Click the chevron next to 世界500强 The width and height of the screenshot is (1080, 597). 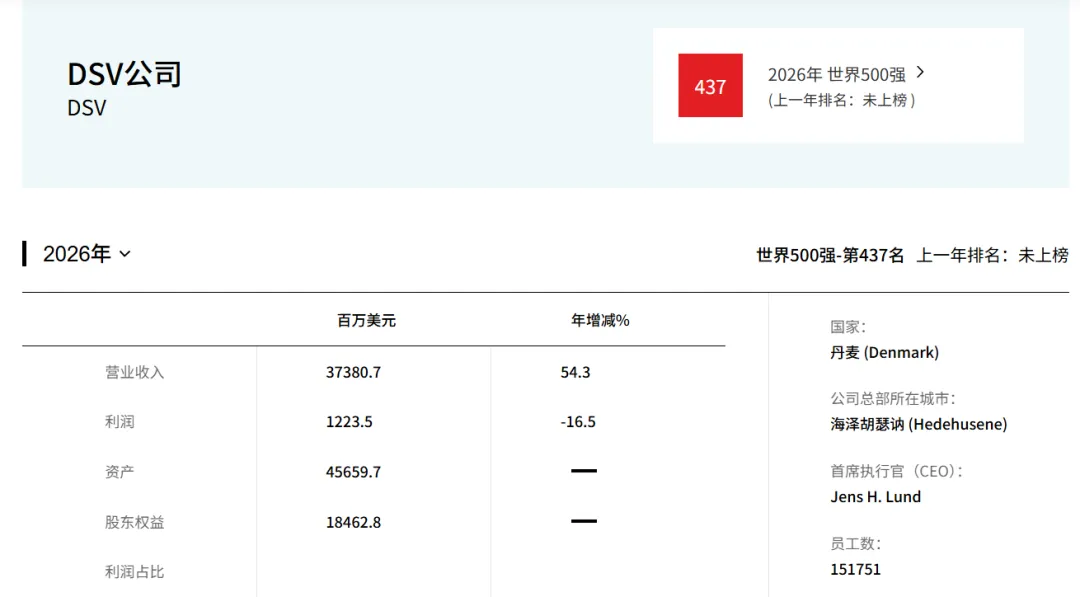coord(921,72)
